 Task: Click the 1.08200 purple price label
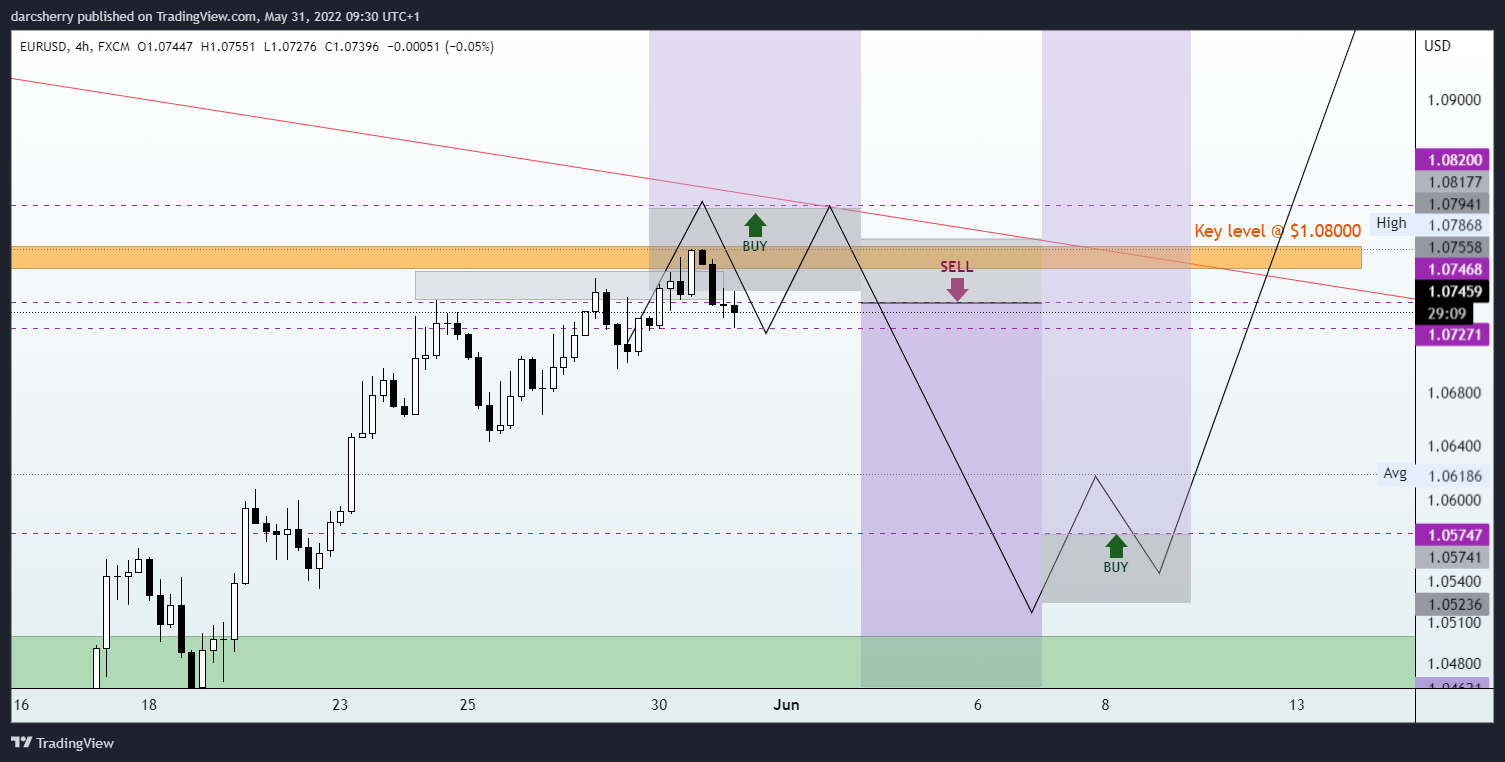click(1453, 160)
